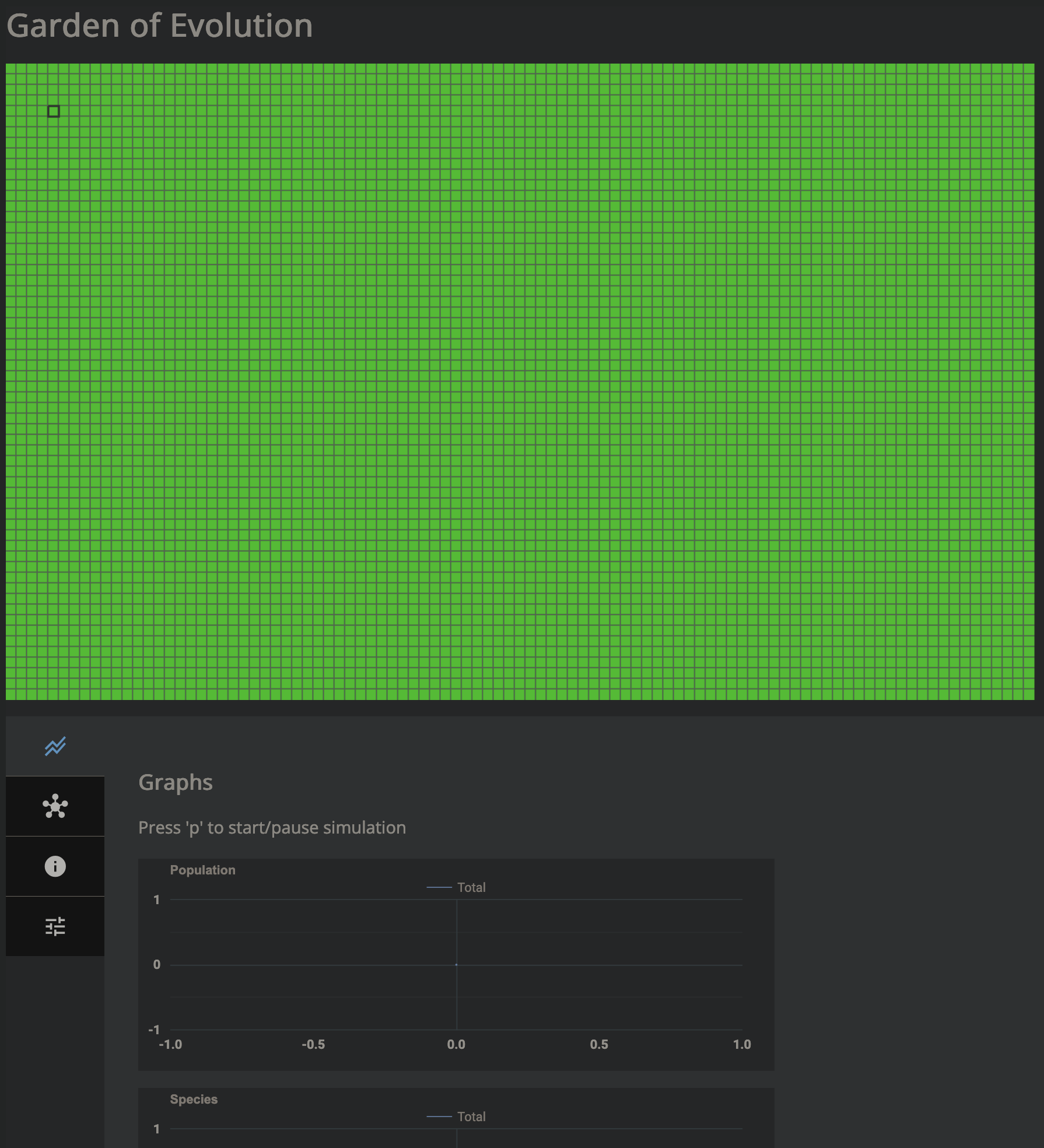Click the 0.0 x-axis label on Population chart
1044x1148 pixels.
tap(456, 1044)
